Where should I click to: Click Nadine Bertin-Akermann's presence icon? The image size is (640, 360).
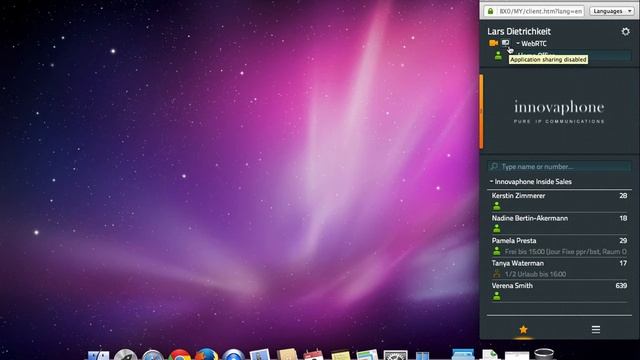[x=496, y=229]
